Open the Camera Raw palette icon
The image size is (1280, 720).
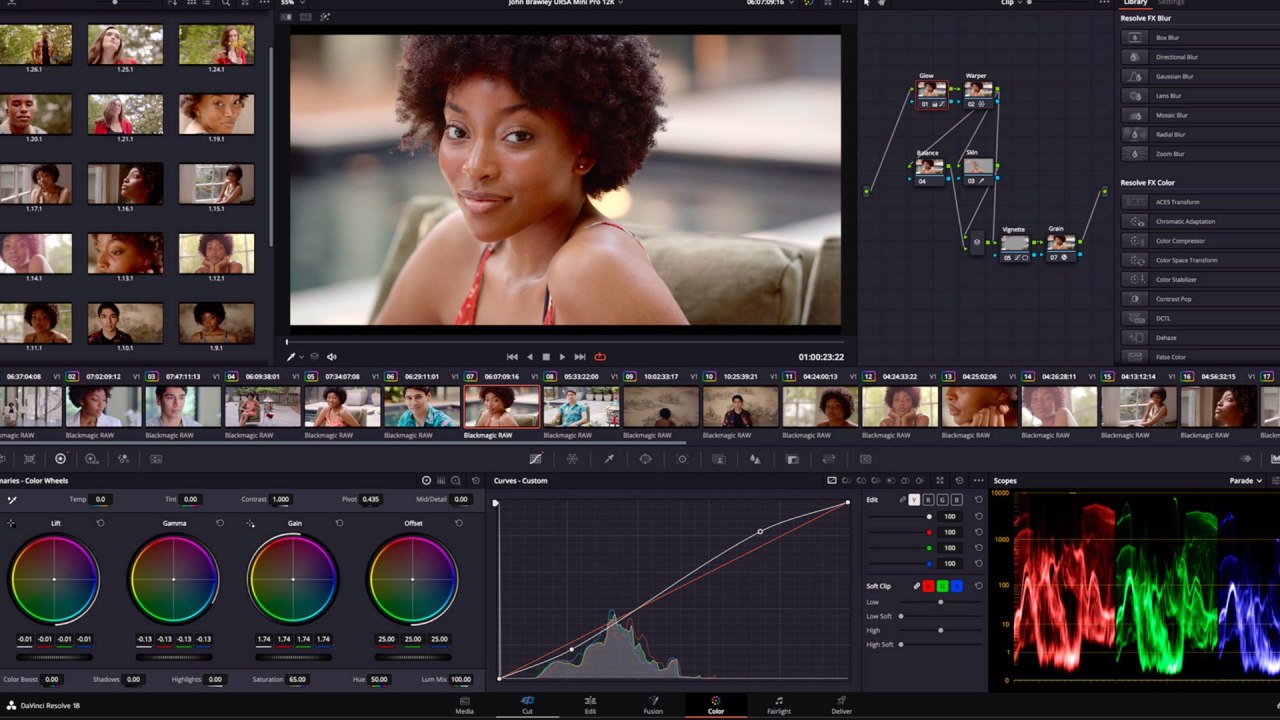pyautogui.click(x=3, y=459)
